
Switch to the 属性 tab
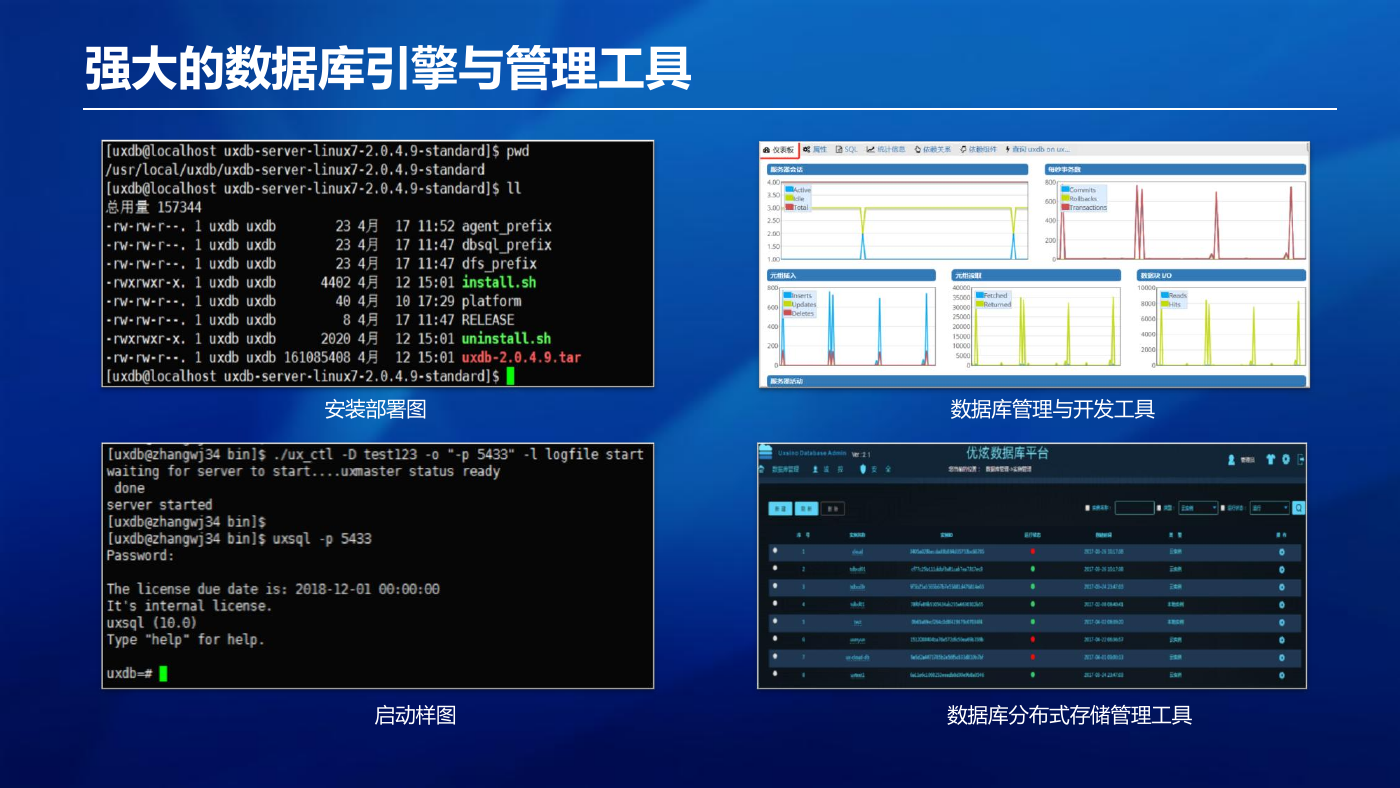pos(815,150)
